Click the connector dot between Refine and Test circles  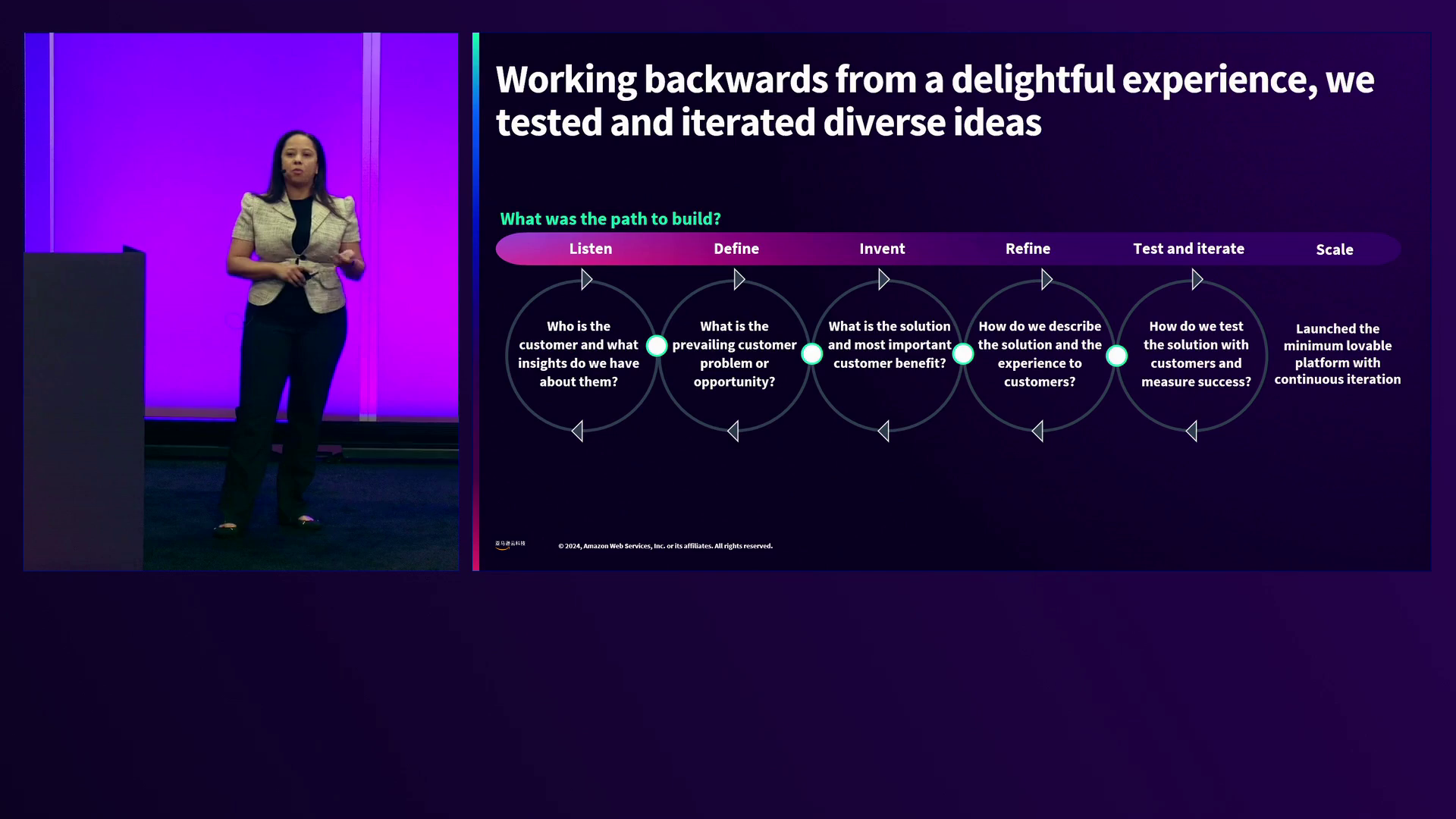click(x=1116, y=355)
